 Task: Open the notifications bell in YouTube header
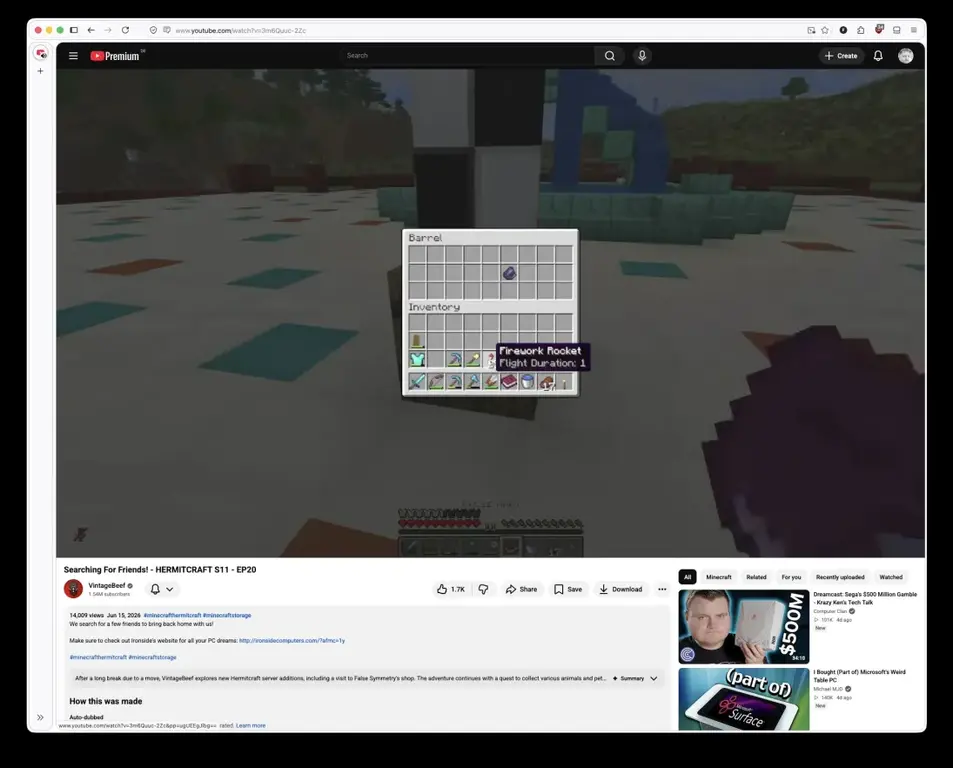pyautogui.click(x=878, y=56)
